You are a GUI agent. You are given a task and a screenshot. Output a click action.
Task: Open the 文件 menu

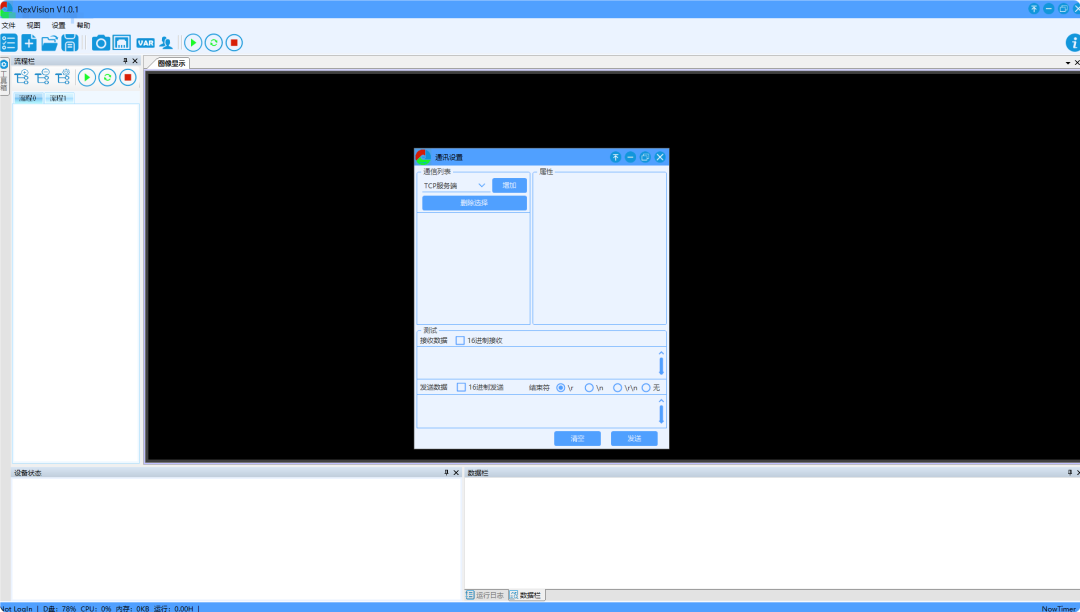pos(8,25)
